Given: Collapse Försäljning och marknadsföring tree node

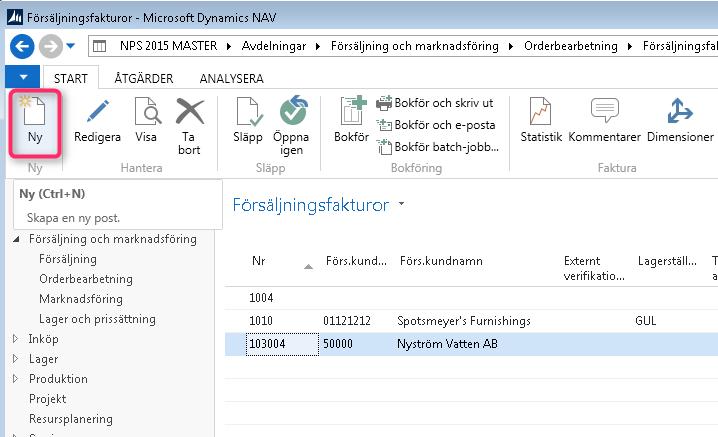Looking at the screenshot, I should point(16,239).
